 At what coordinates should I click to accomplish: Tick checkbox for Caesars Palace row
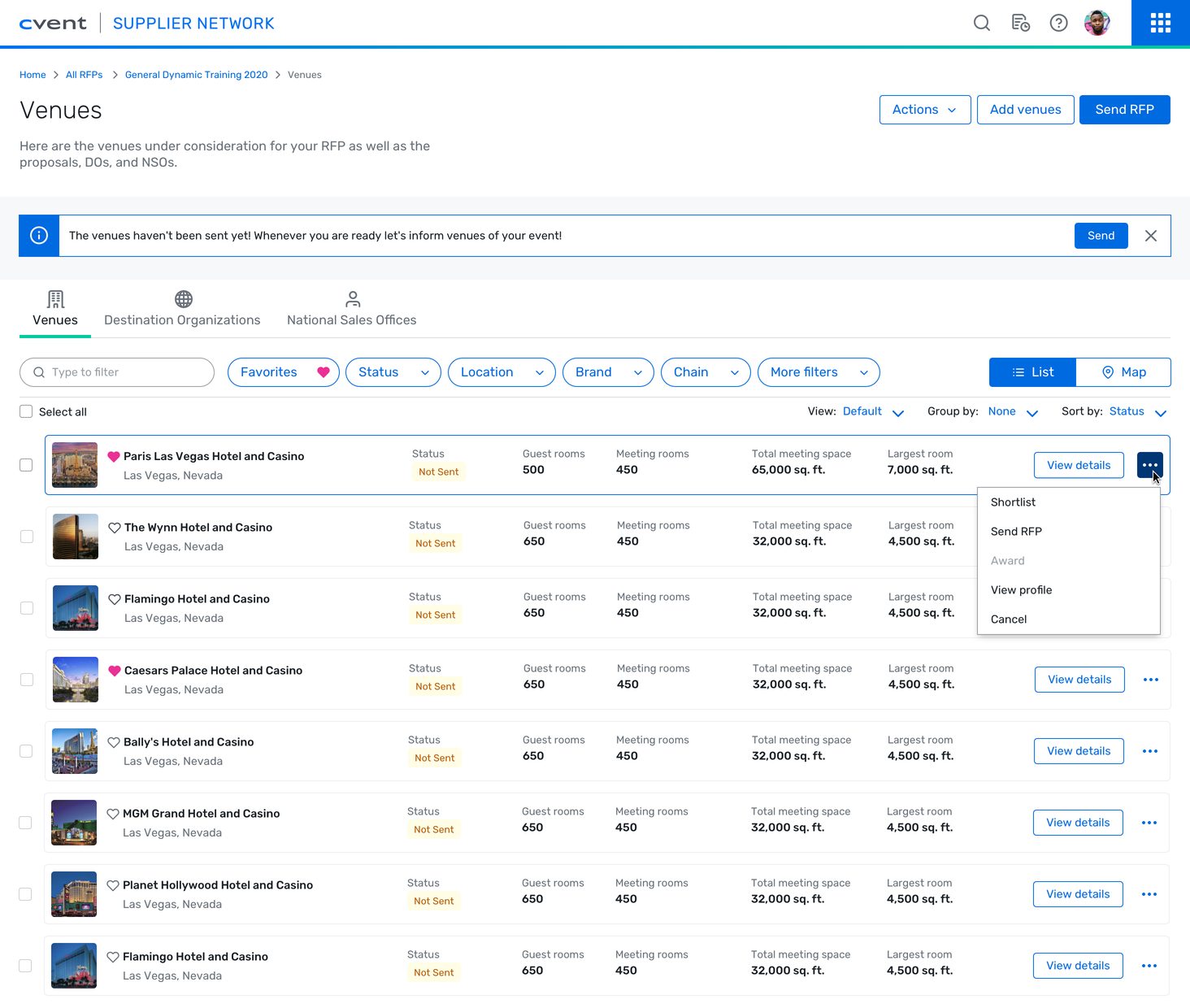[27, 680]
